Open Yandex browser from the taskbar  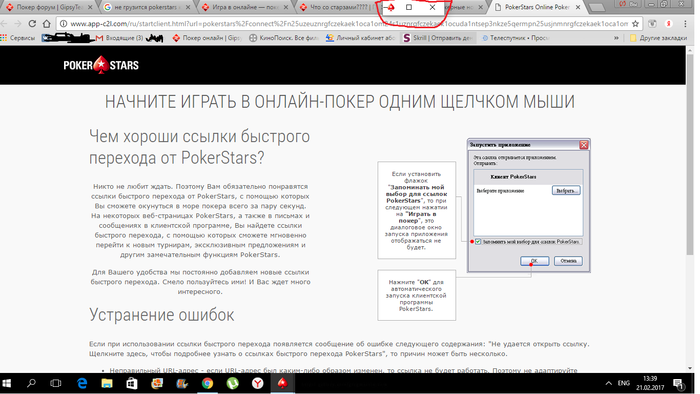click(258, 383)
